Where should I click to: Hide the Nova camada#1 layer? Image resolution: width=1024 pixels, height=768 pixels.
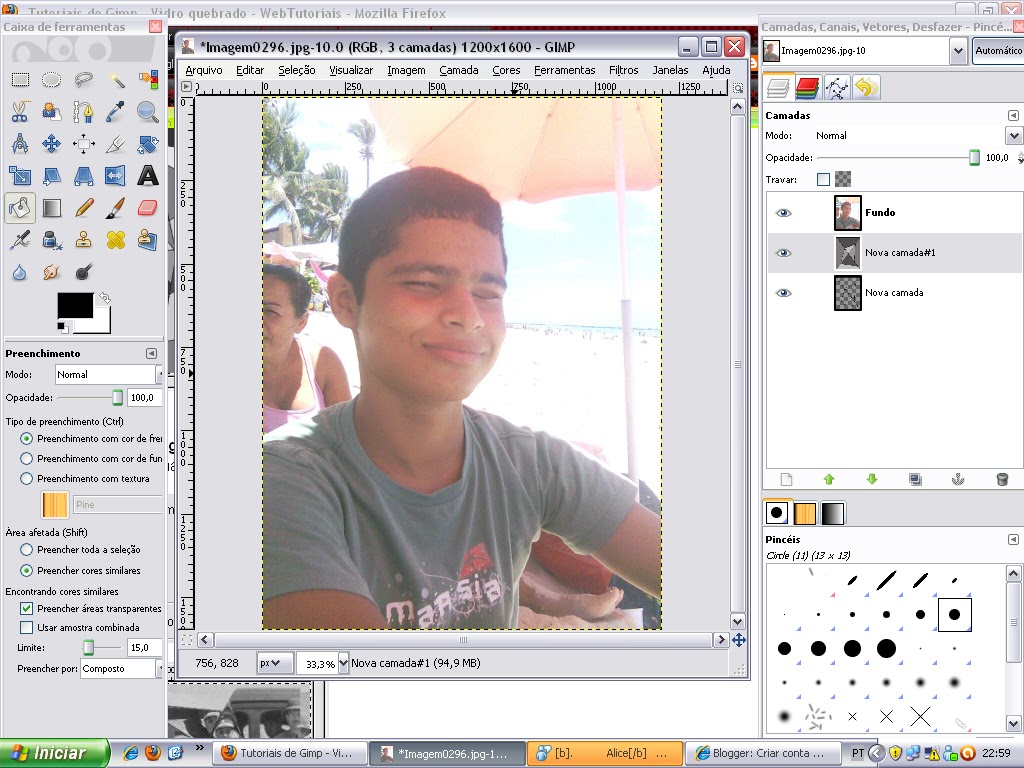[783, 253]
